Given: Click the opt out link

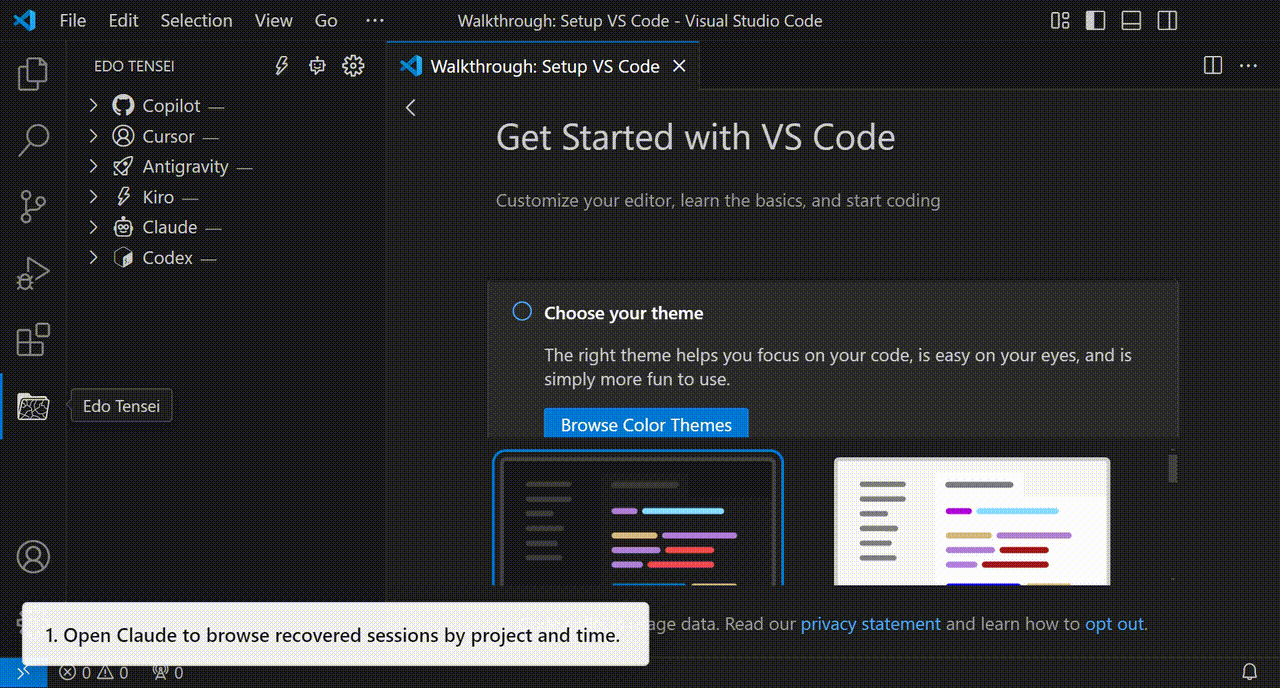Looking at the screenshot, I should (x=1114, y=624).
